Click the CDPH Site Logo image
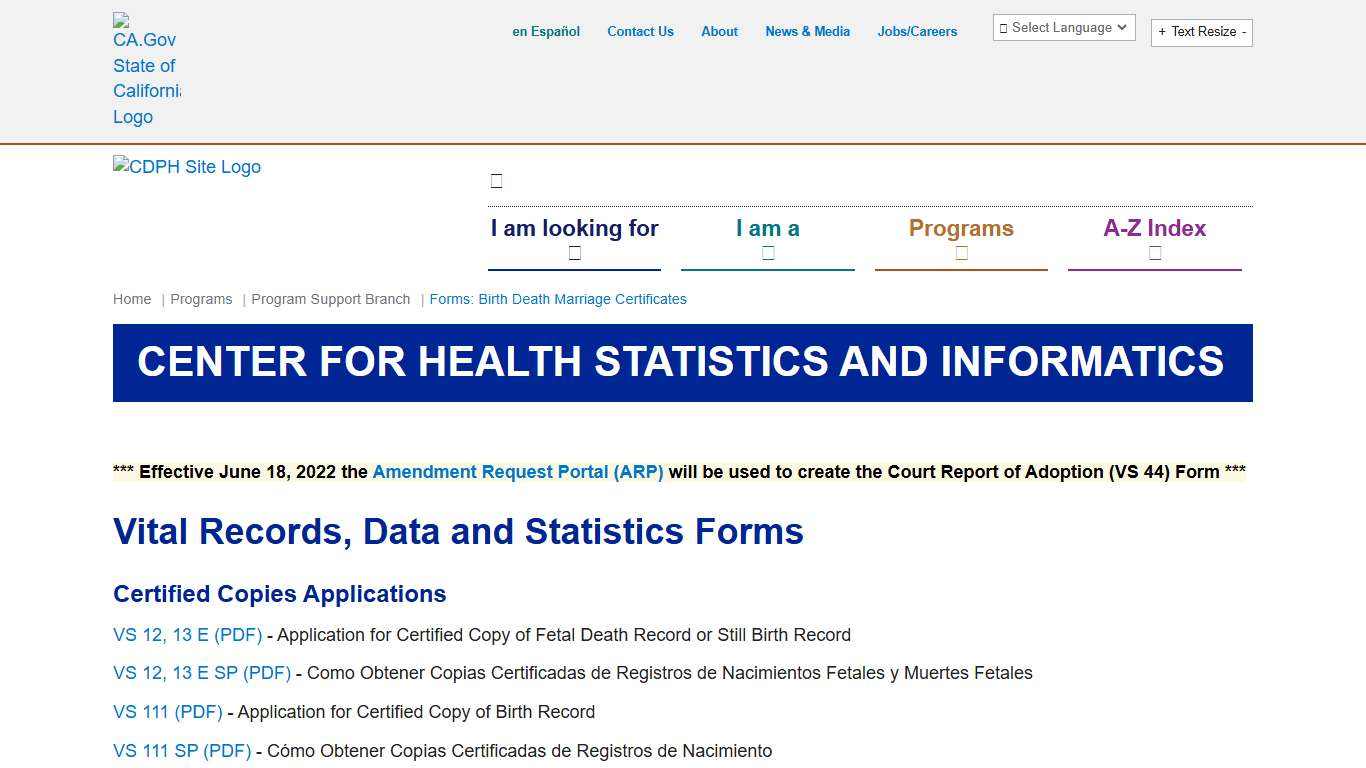The image size is (1366, 768). [187, 167]
